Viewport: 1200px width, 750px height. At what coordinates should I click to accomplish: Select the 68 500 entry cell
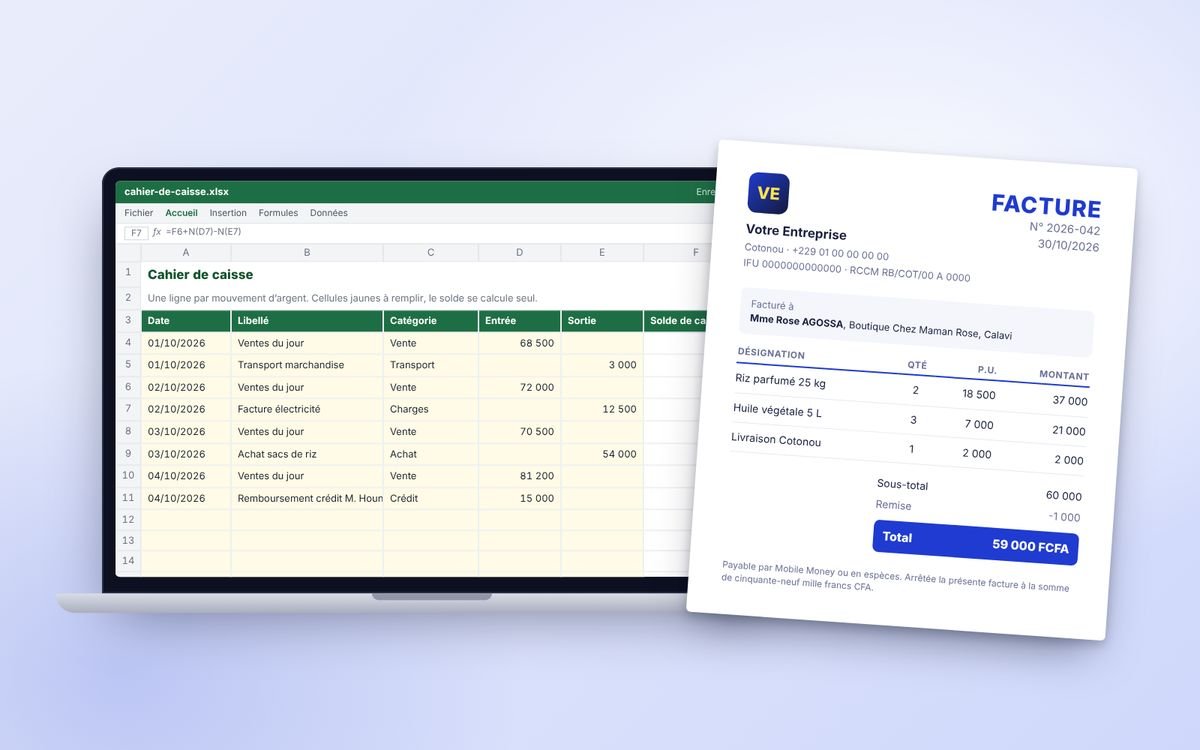[x=519, y=343]
